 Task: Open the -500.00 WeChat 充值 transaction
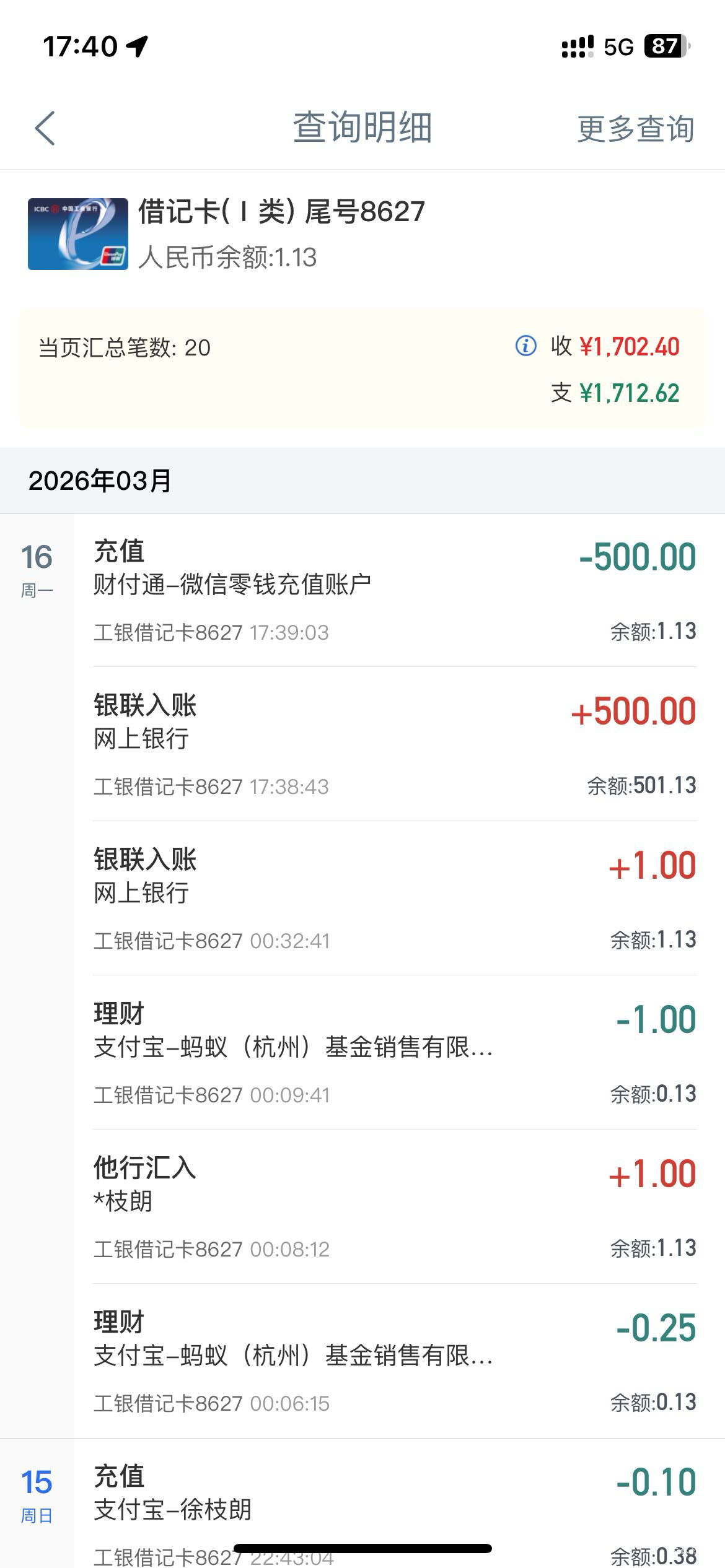click(394, 590)
